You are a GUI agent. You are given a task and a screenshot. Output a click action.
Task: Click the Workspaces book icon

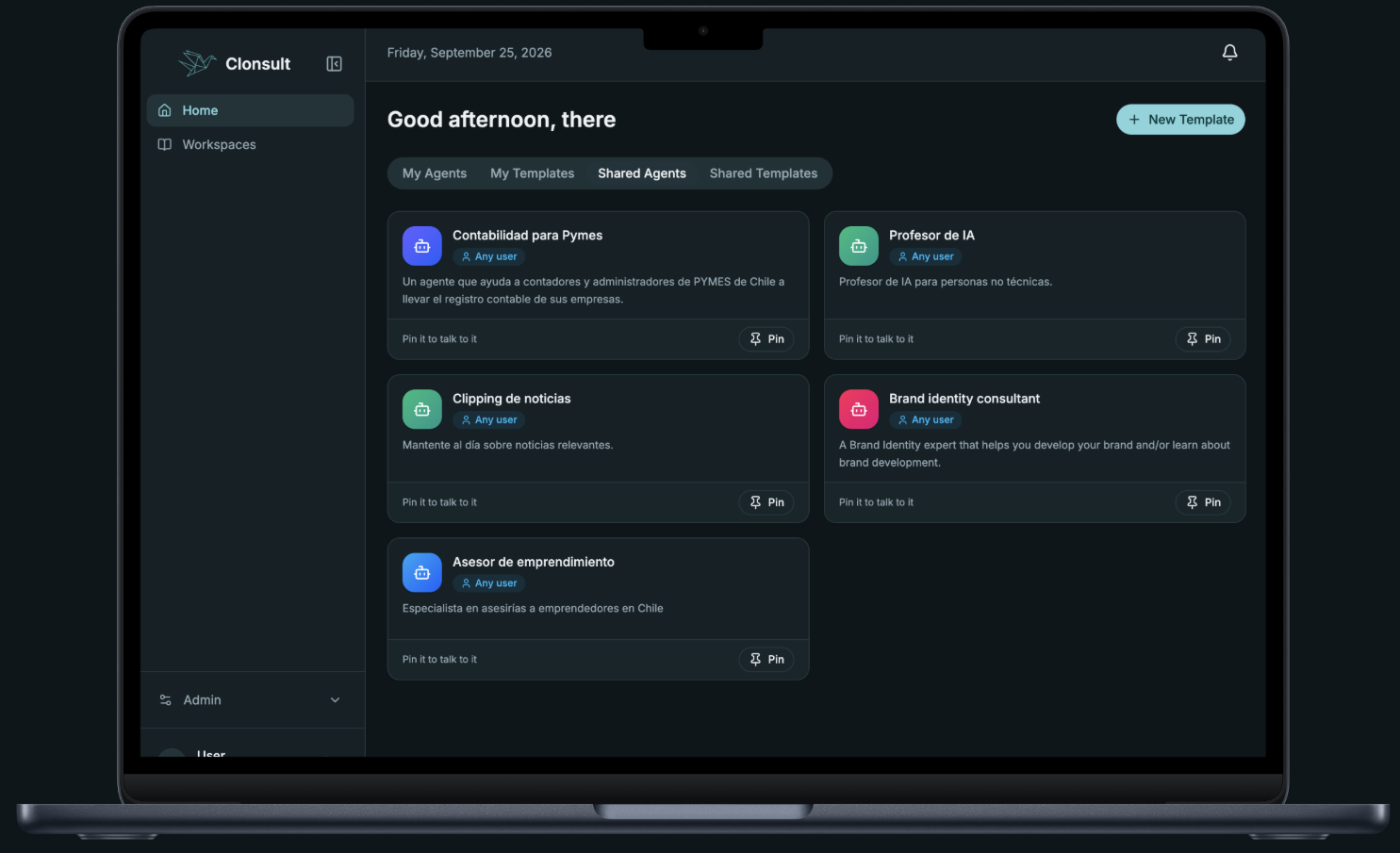tap(164, 144)
